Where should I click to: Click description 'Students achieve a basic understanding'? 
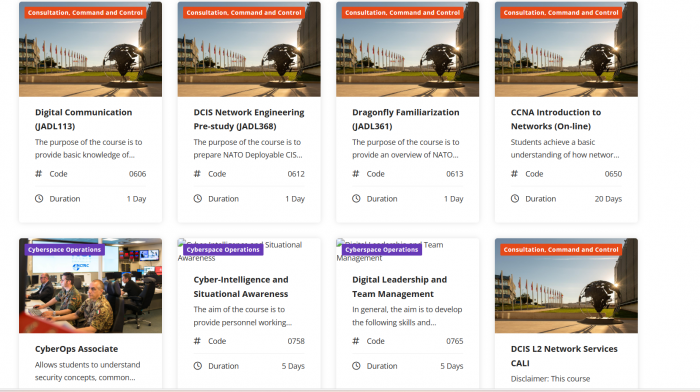point(565,148)
